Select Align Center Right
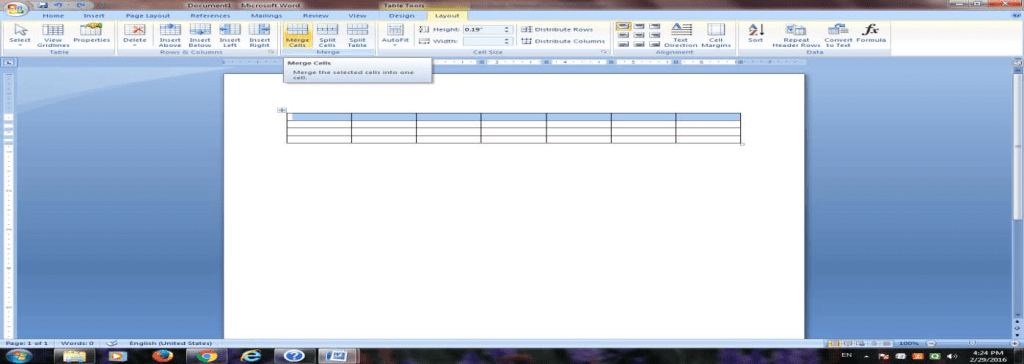 coord(654,35)
